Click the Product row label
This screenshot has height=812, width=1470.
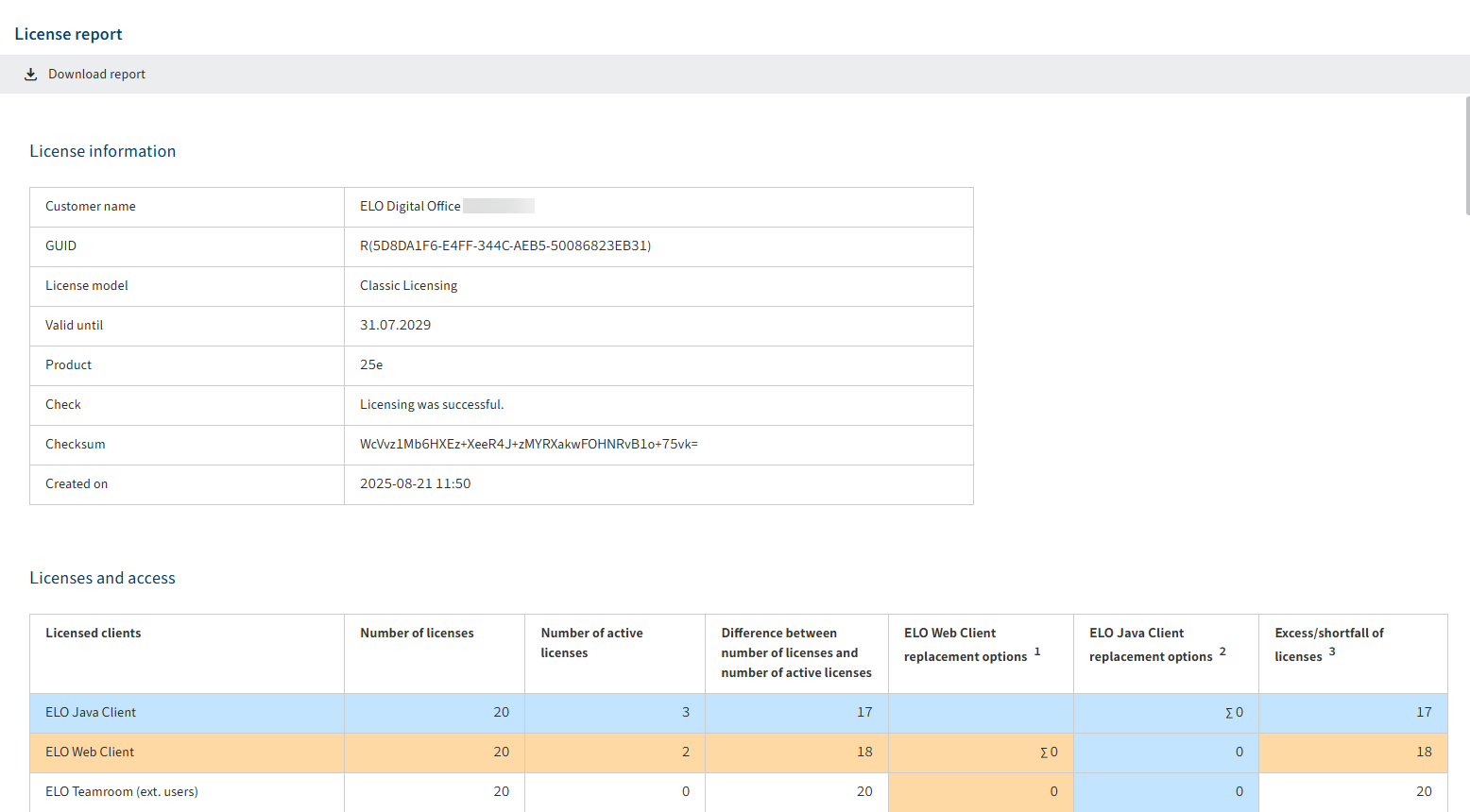[x=68, y=365]
